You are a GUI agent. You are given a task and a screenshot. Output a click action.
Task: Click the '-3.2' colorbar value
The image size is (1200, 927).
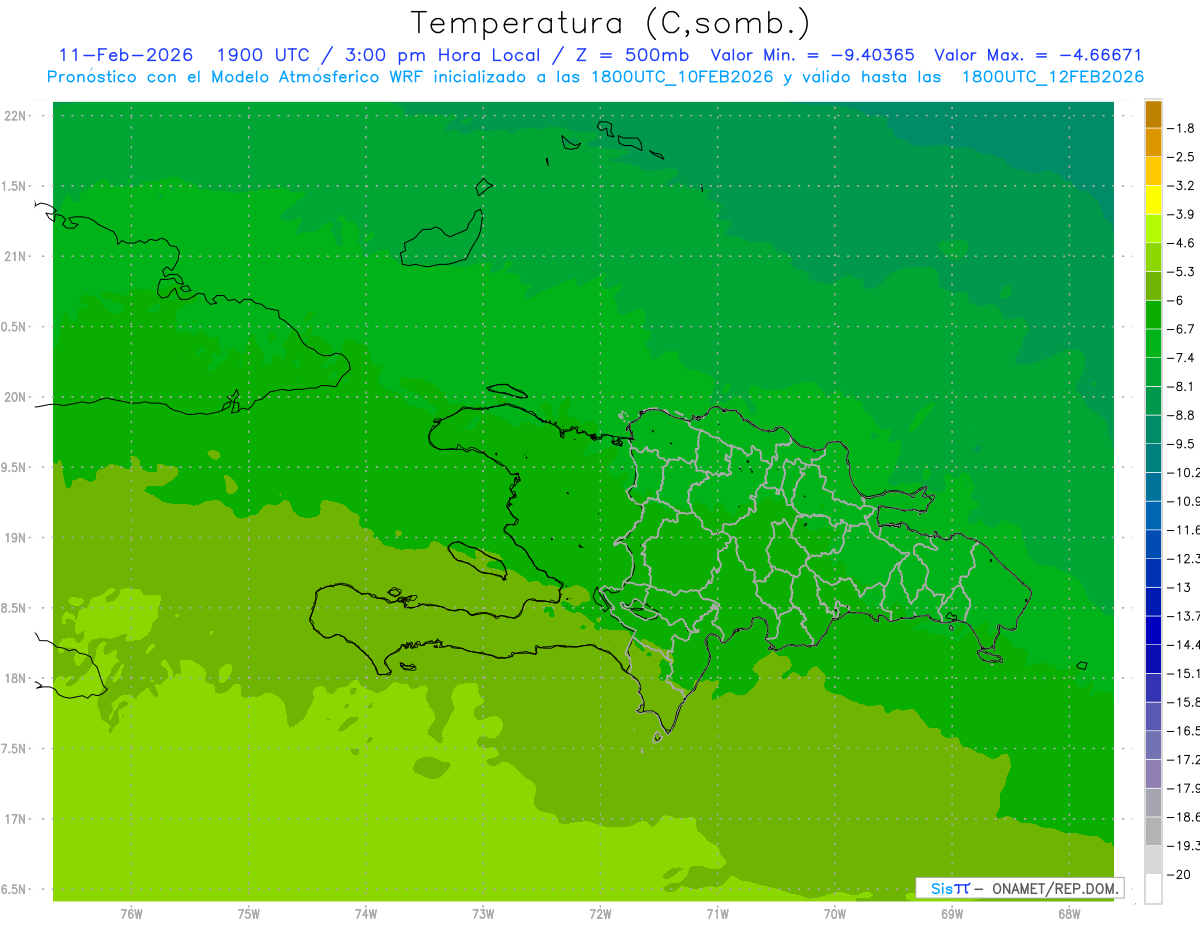[1183, 186]
